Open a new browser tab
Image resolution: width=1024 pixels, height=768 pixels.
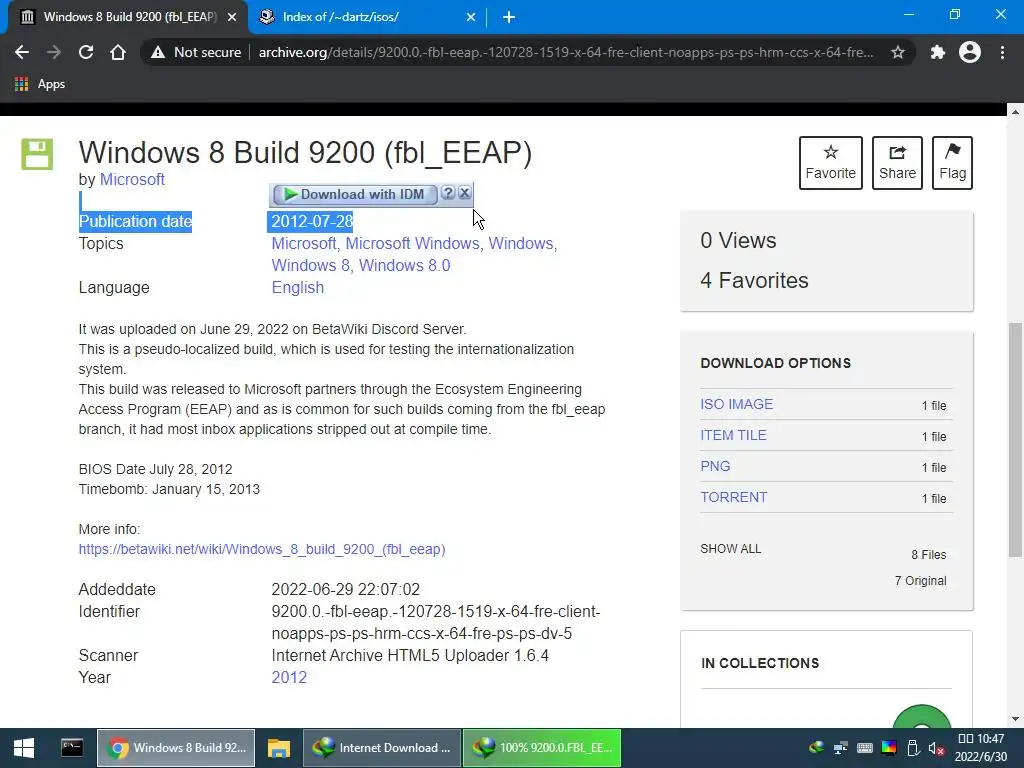(x=509, y=17)
